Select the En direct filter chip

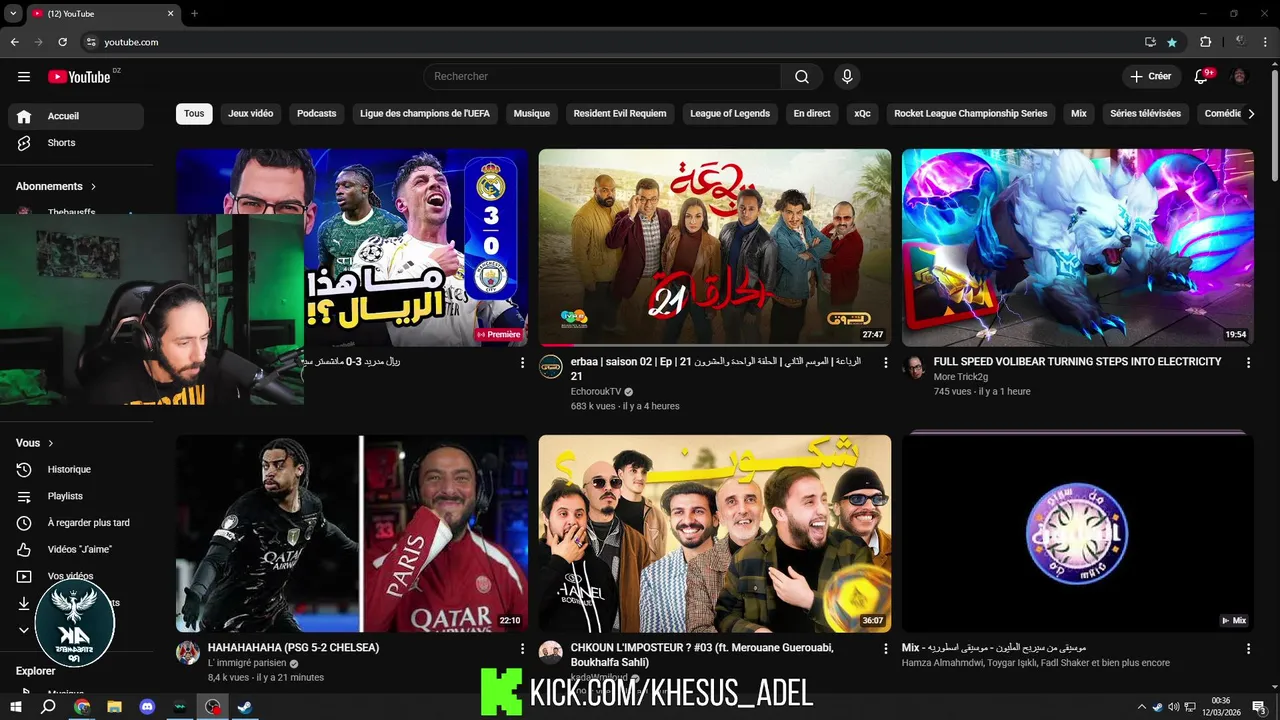[x=812, y=114]
